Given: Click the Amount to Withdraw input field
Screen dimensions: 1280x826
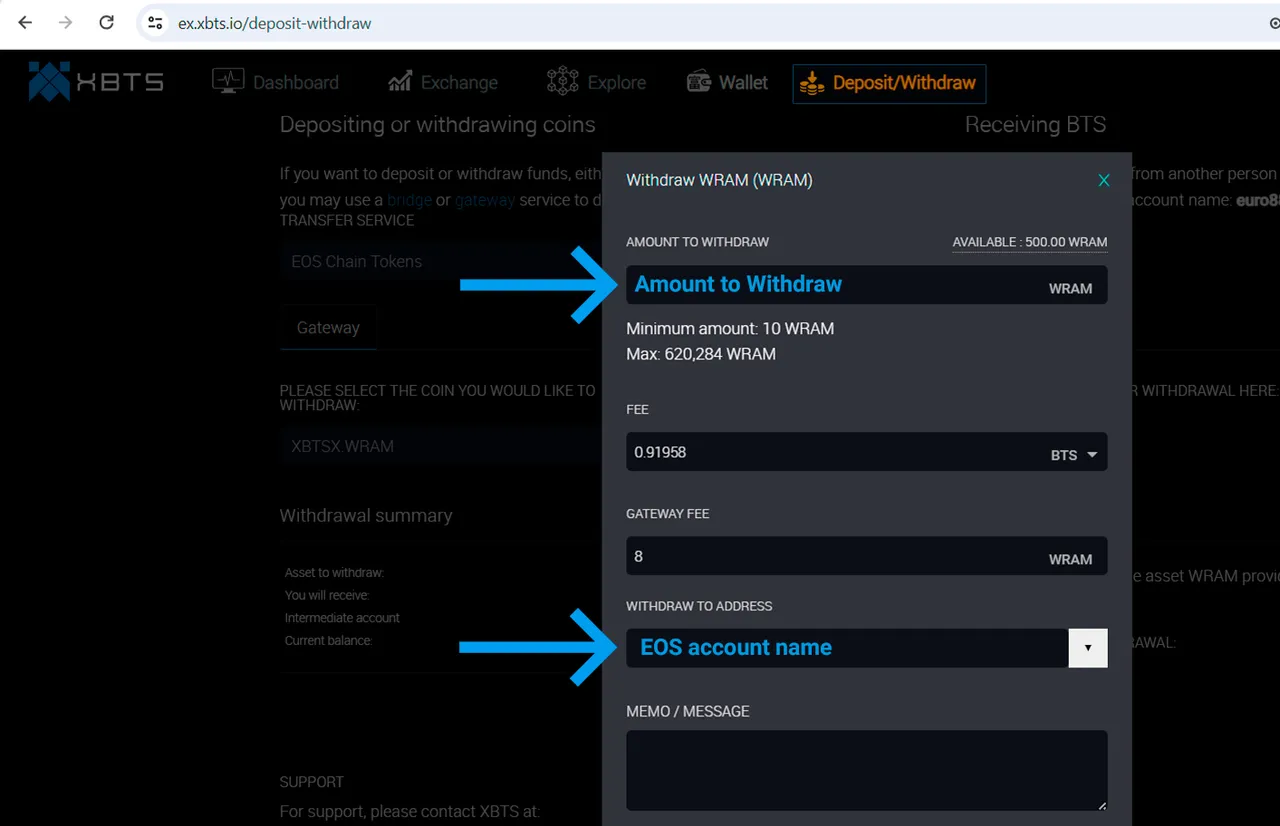Looking at the screenshot, I should tap(866, 285).
